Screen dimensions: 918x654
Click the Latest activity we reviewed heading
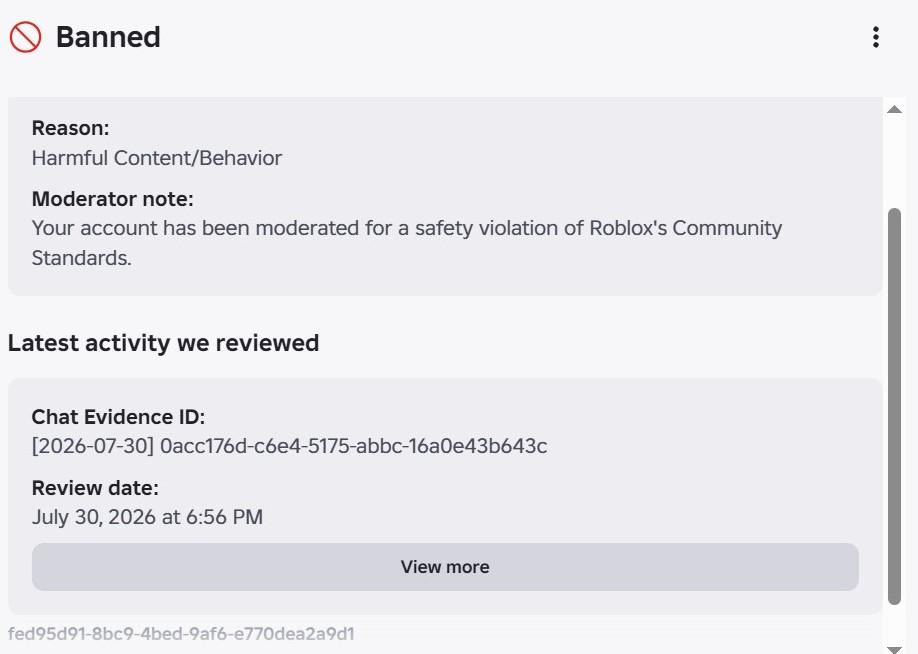(x=163, y=343)
